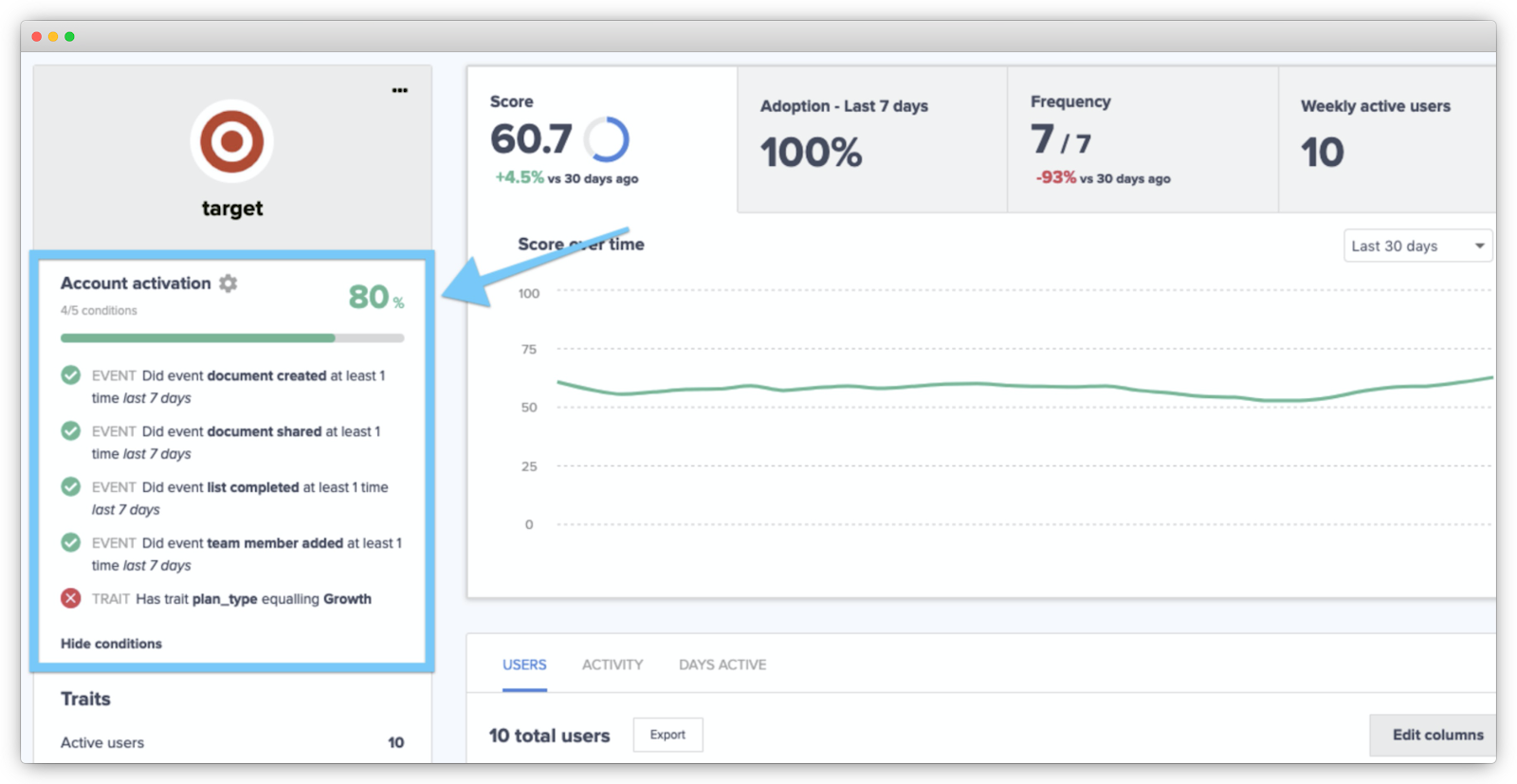
Task: Click the target company logo
Action: (x=232, y=142)
